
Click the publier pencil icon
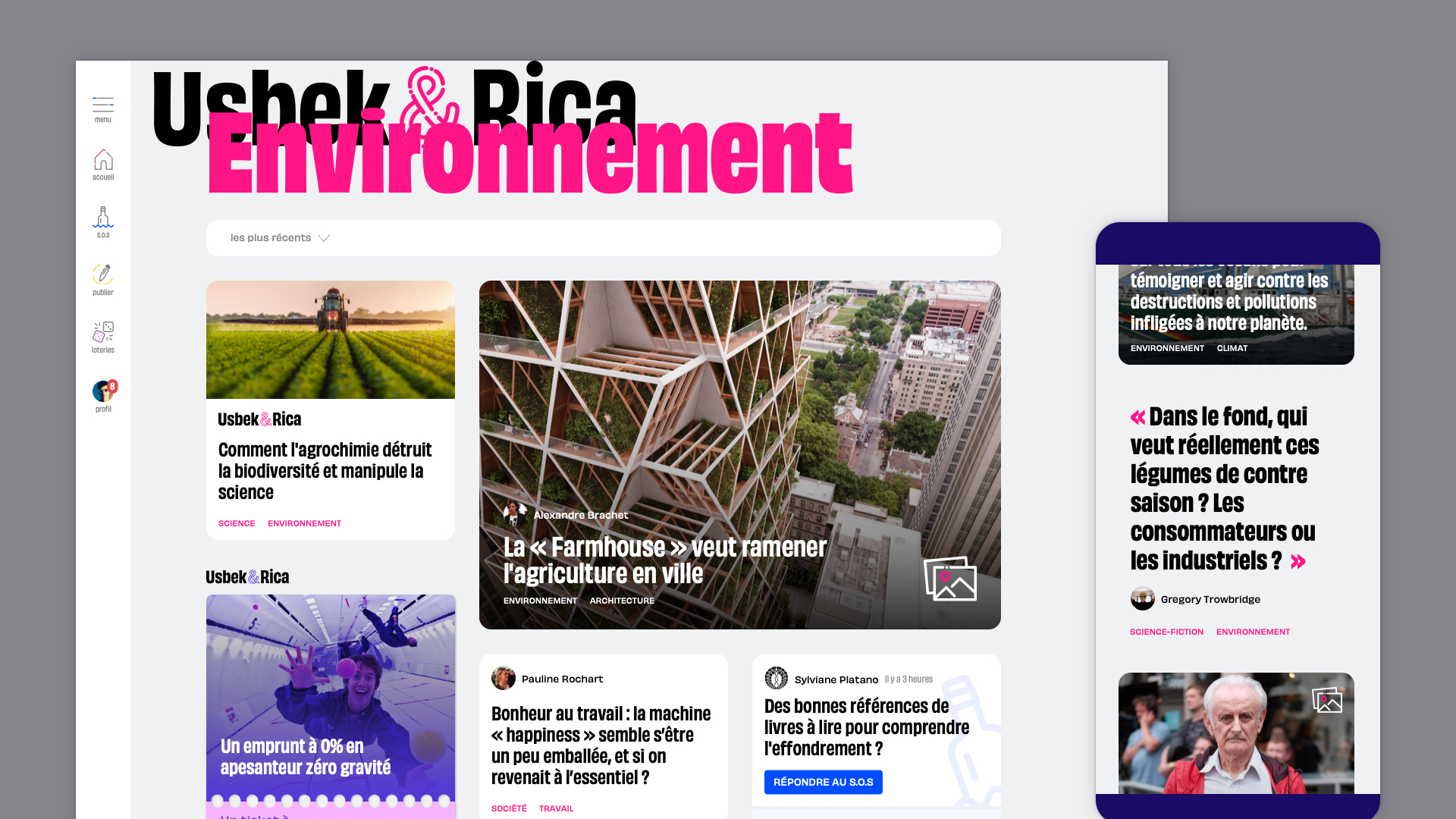point(103,275)
